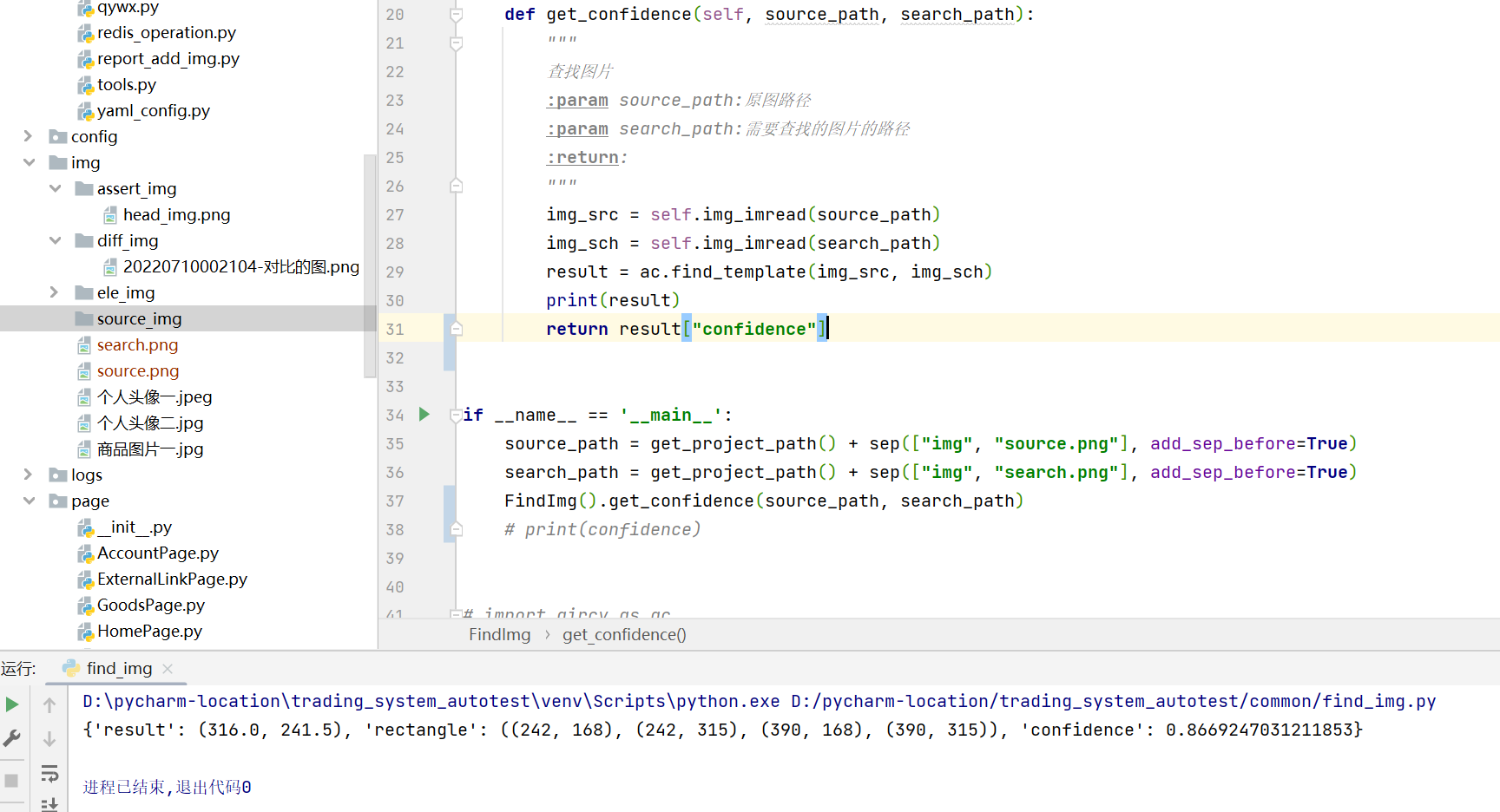Click the fold end marker at line 31

(x=456, y=329)
